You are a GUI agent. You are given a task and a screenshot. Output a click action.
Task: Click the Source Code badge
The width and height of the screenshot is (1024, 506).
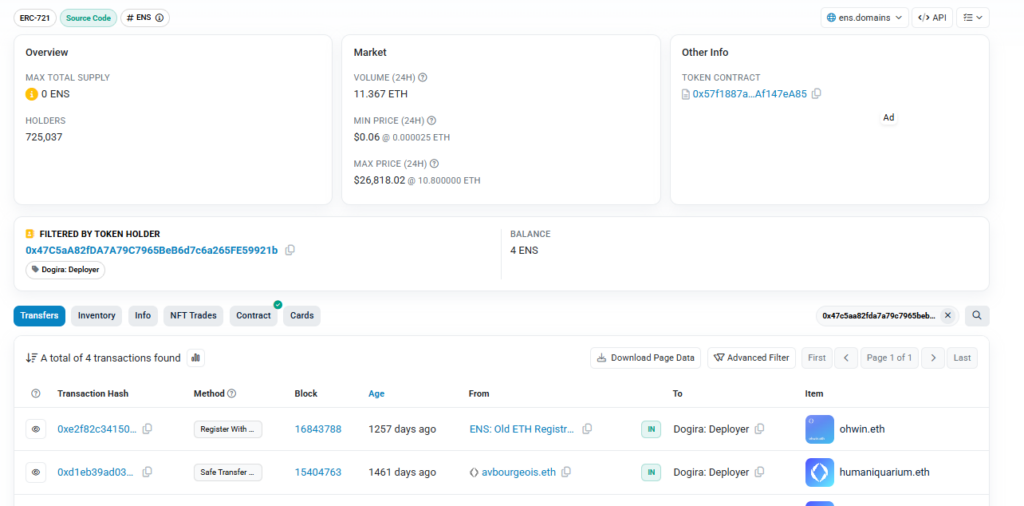coord(88,18)
